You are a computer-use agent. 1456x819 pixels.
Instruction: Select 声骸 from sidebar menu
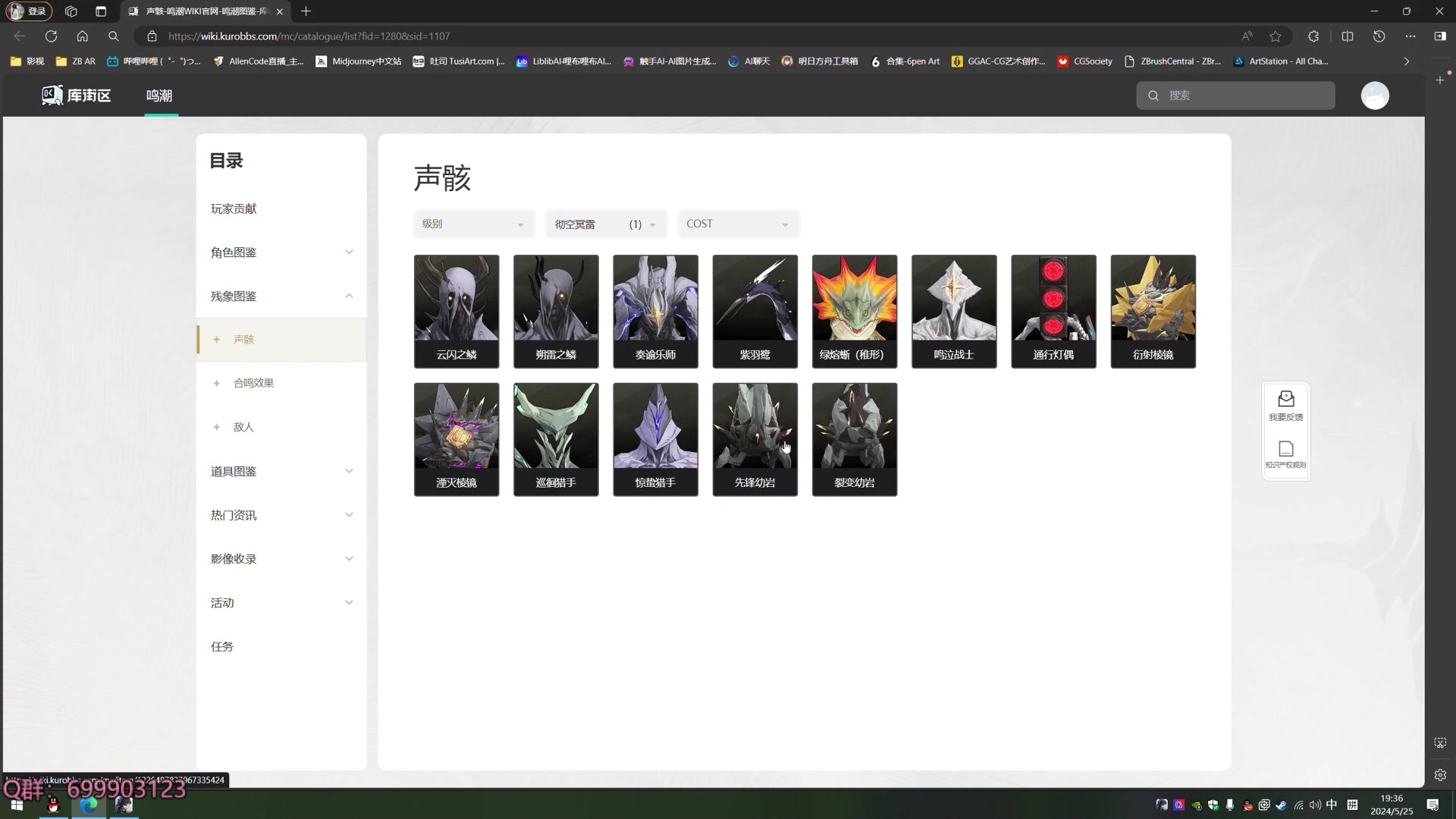(x=244, y=339)
